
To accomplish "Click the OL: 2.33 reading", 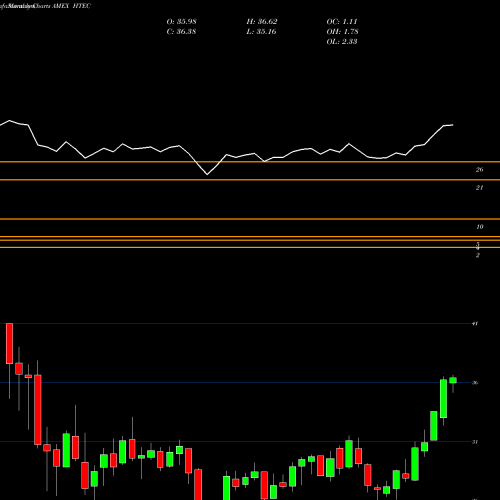I will pyautogui.click(x=342, y=42).
